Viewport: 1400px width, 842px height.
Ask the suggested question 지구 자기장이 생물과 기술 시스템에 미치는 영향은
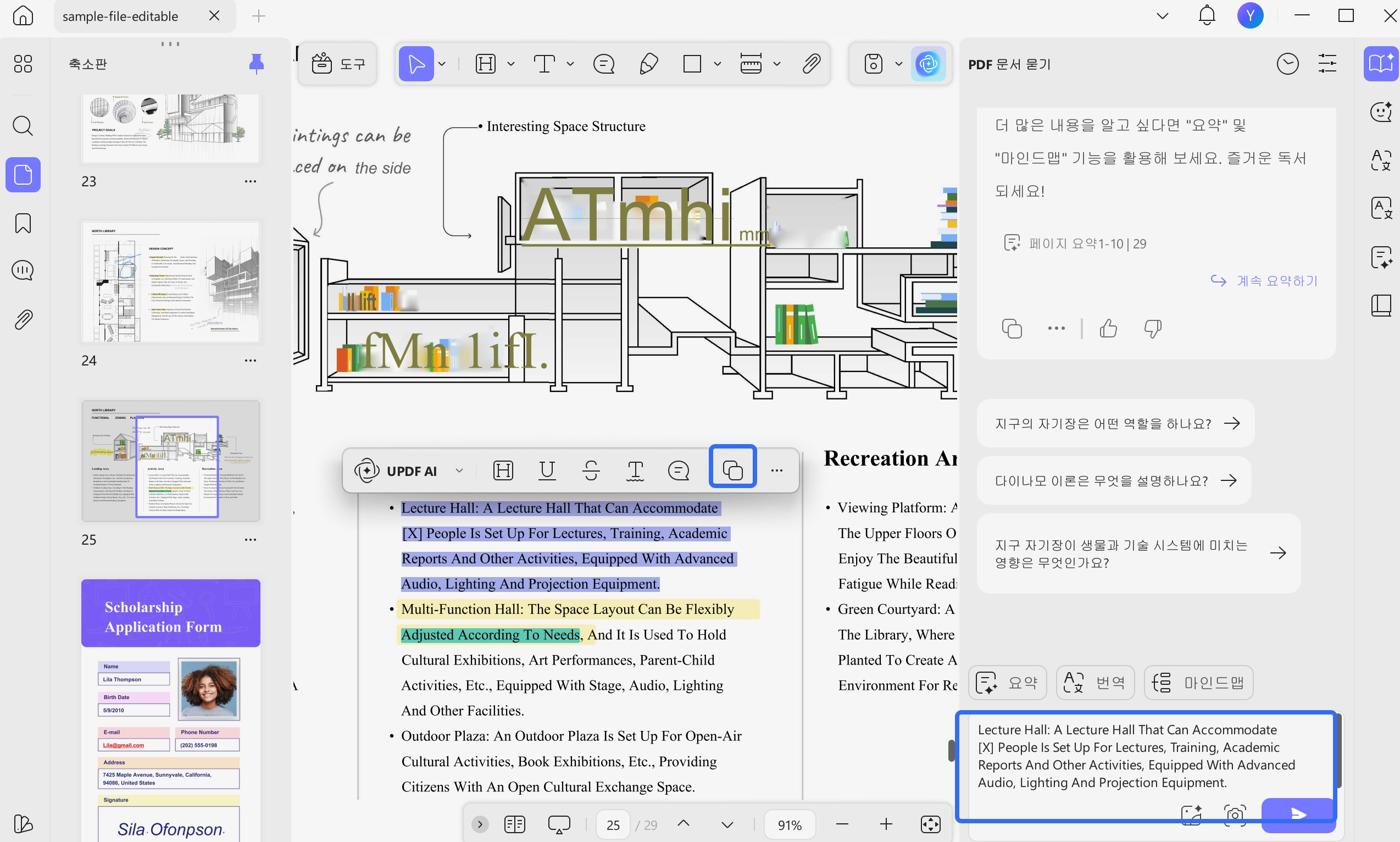(x=1138, y=553)
